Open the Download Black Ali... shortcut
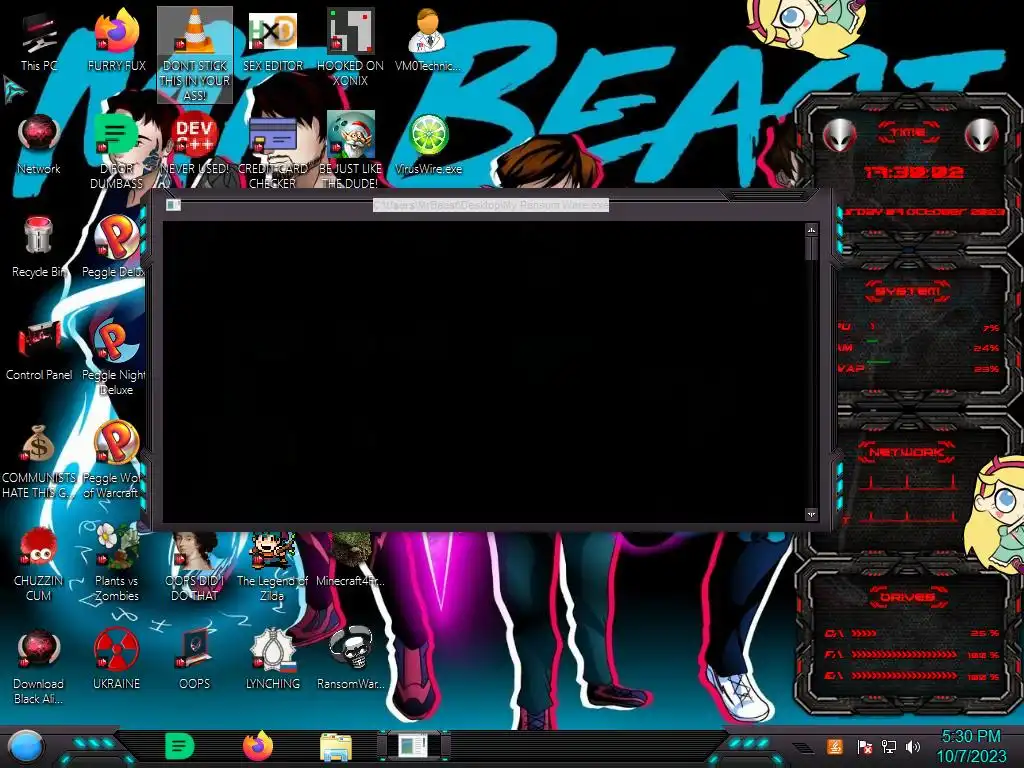This screenshot has height=768, width=1024. 39,666
